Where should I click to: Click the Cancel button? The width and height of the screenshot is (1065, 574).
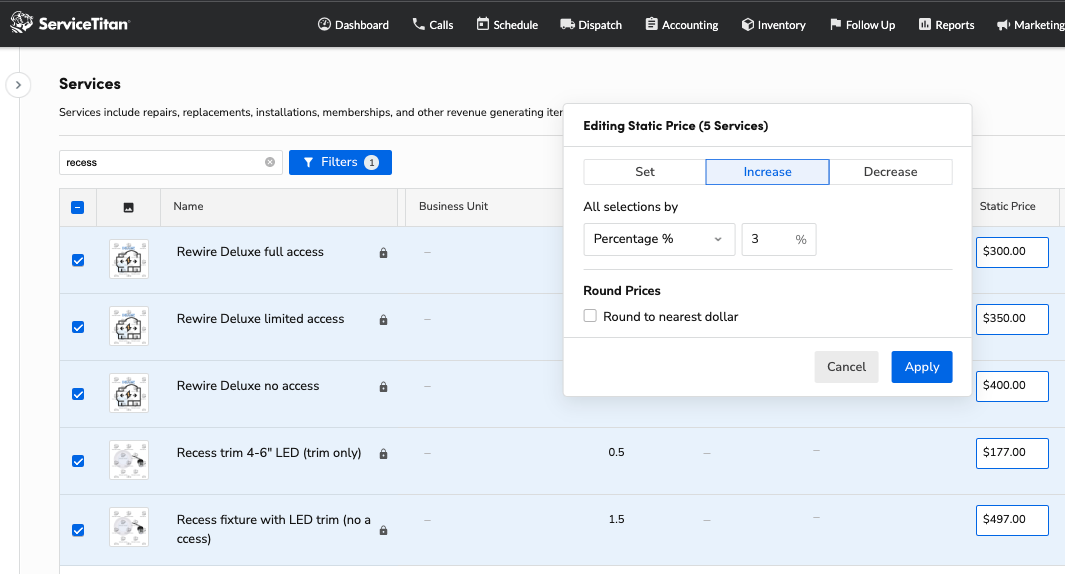pos(846,367)
